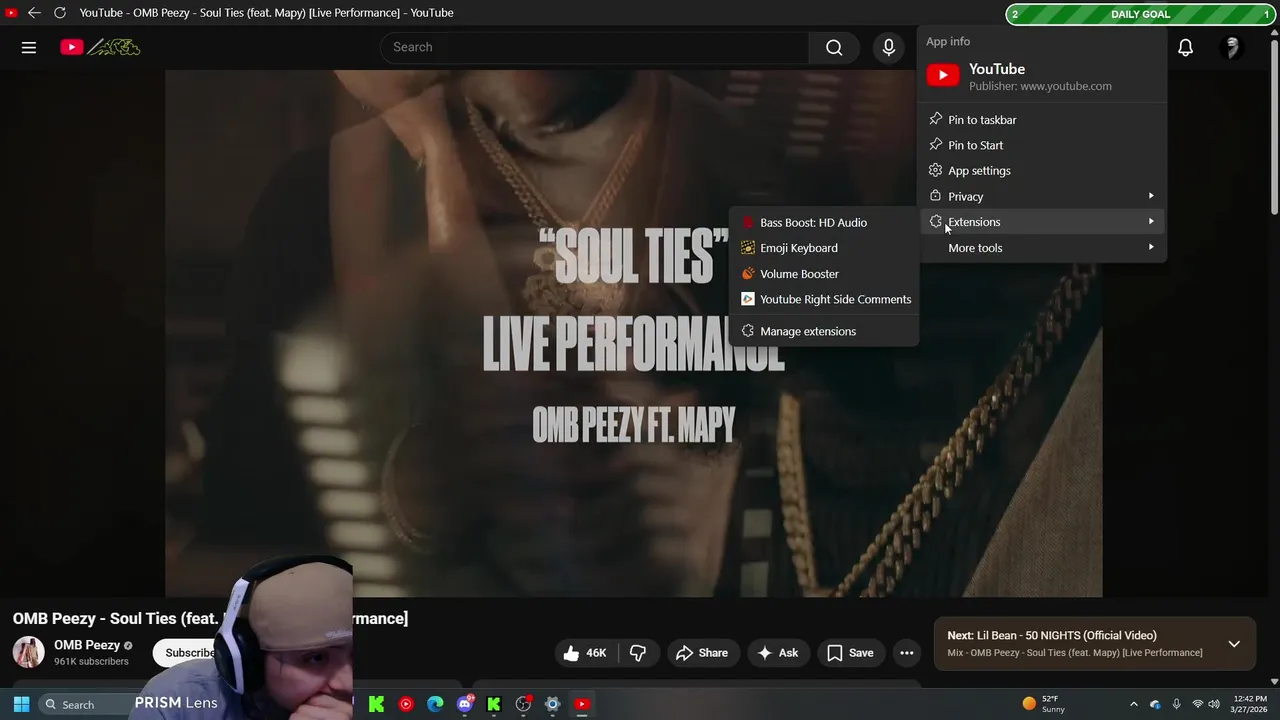Like the video with 46K thumbs up

click(585, 653)
